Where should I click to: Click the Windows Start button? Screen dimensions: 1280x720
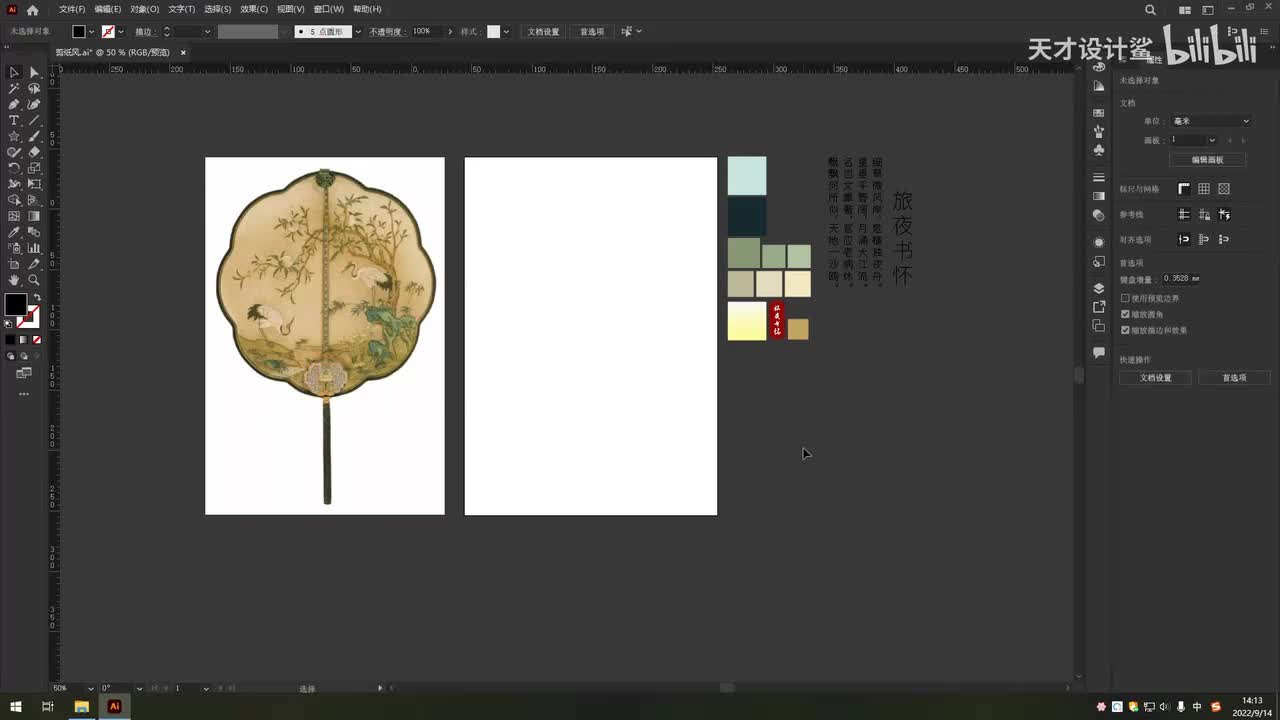point(15,706)
